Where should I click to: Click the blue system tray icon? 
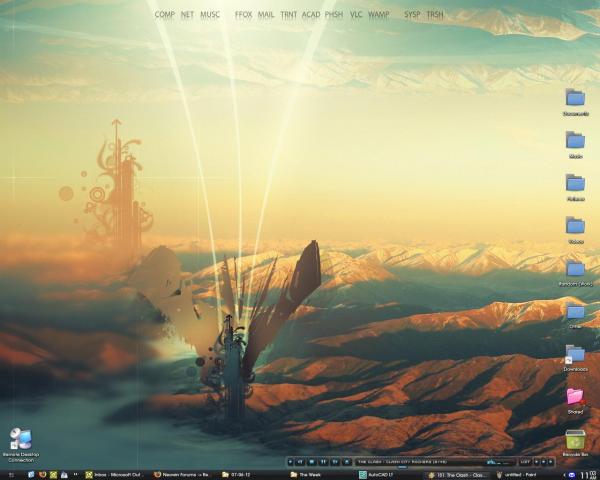coord(572,475)
